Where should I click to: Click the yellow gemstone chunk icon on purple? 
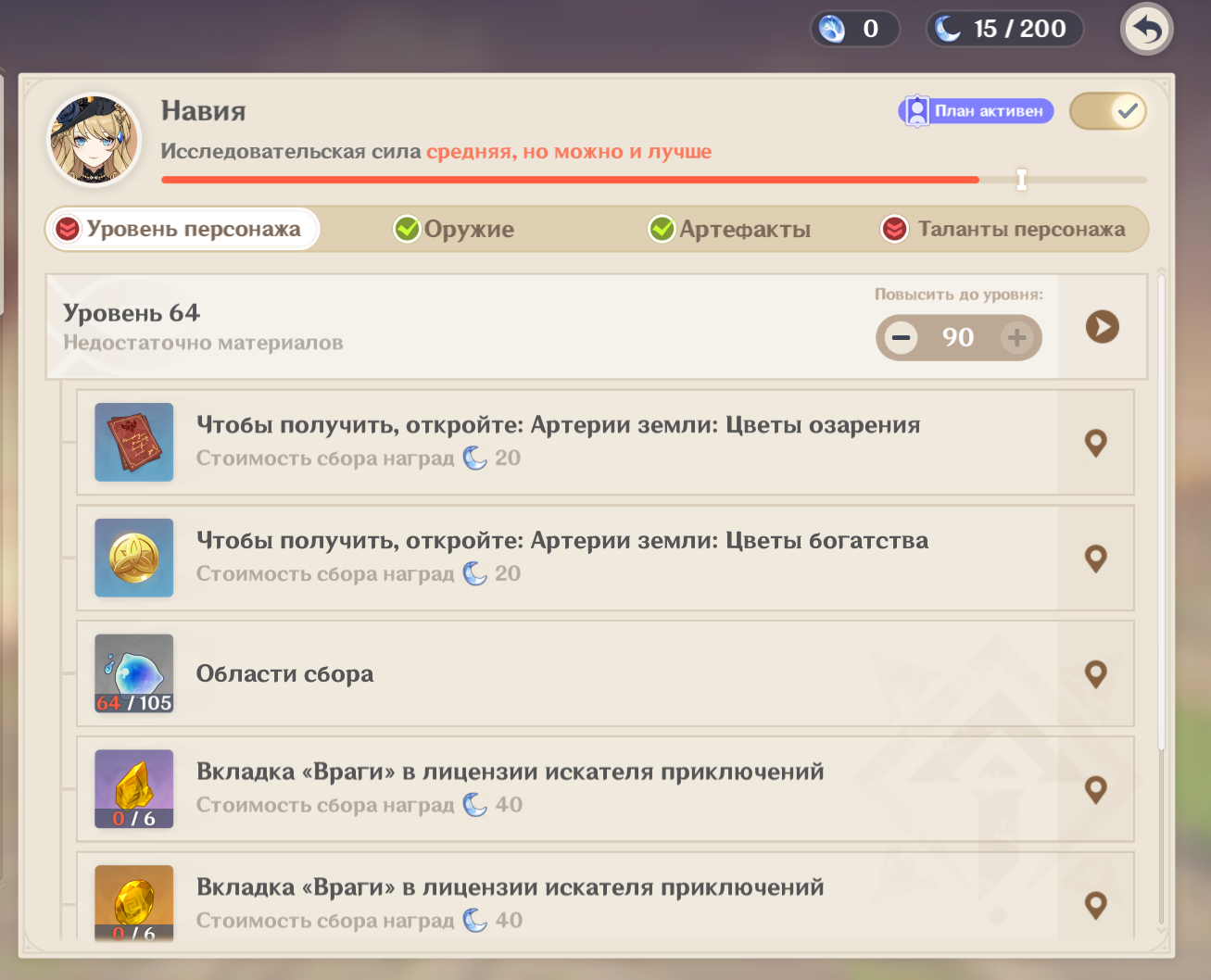point(134,789)
